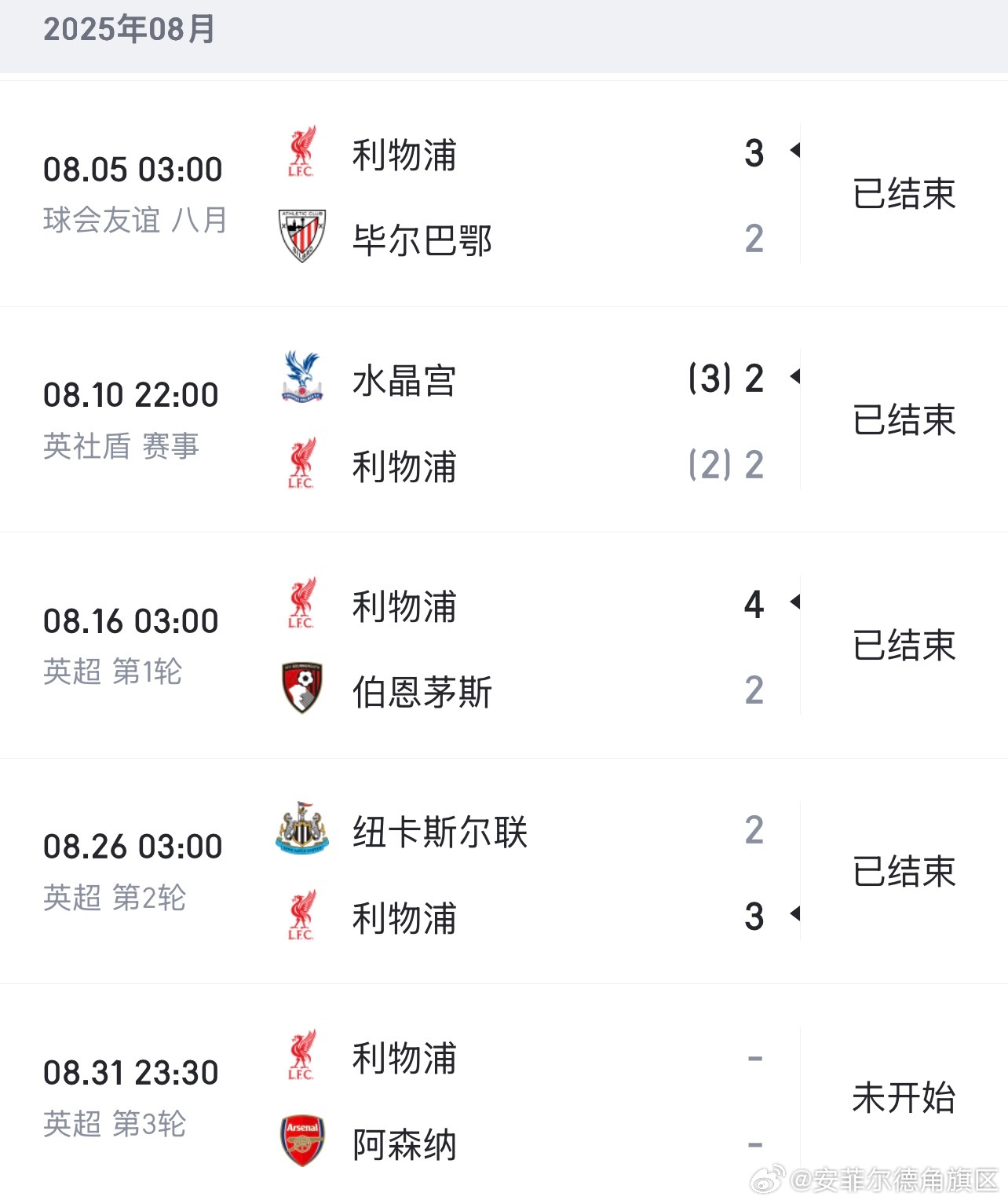Click winner arrow beside Crystal Palace score

pos(794,377)
